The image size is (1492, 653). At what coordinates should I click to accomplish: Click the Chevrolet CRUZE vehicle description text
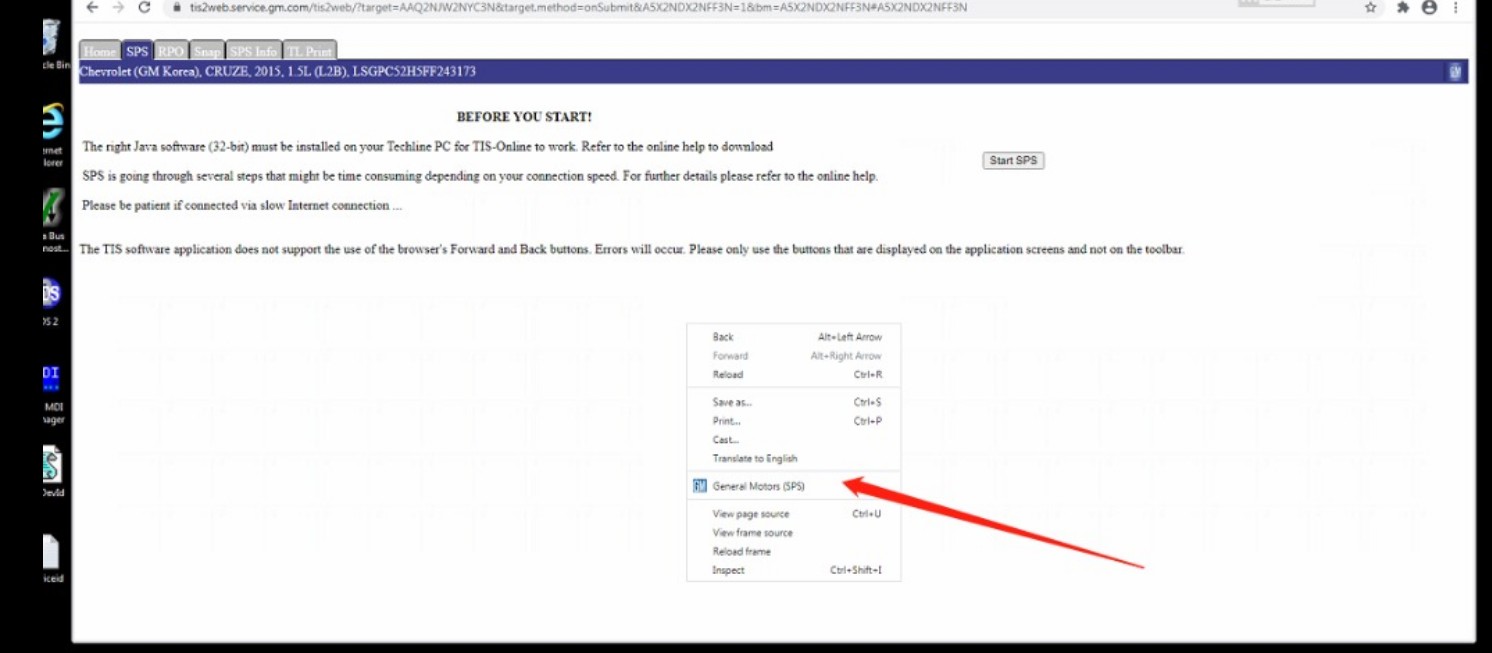[x=278, y=72]
